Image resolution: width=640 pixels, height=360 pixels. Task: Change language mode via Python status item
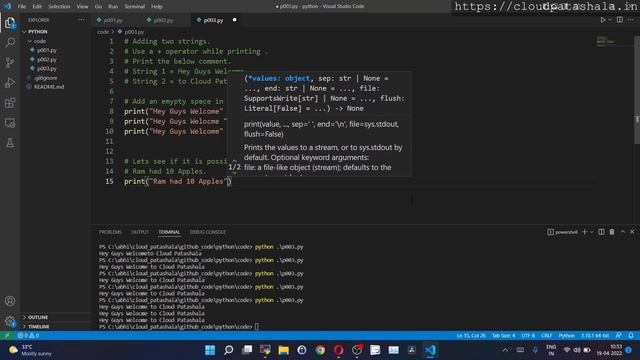[567, 336]
